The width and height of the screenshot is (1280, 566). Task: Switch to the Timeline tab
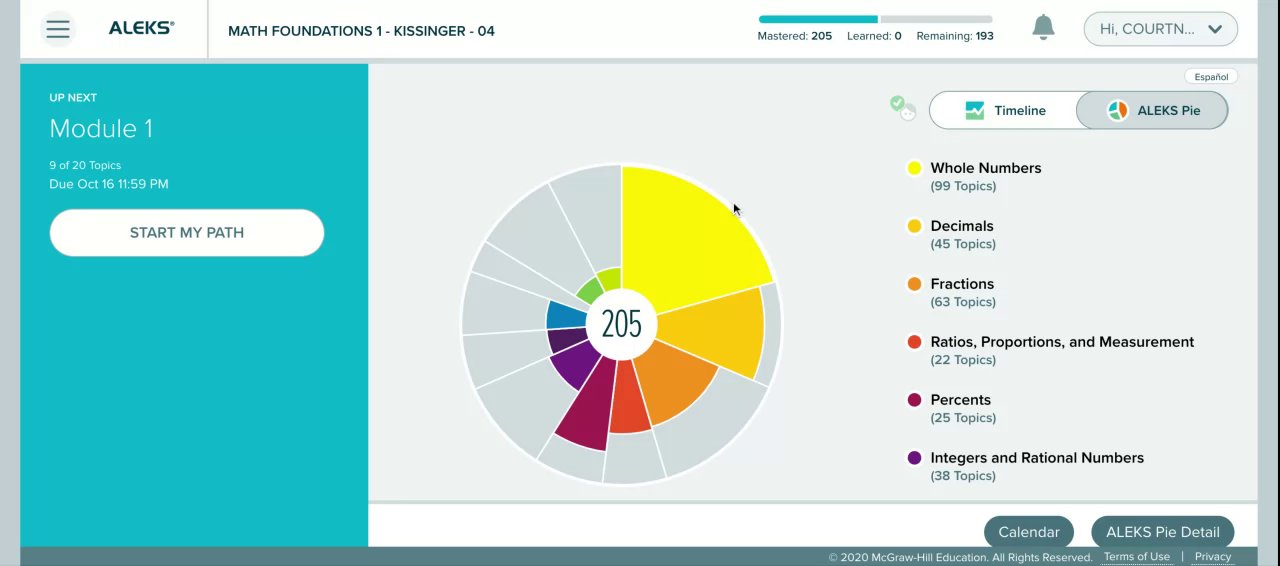point(1003,110)
